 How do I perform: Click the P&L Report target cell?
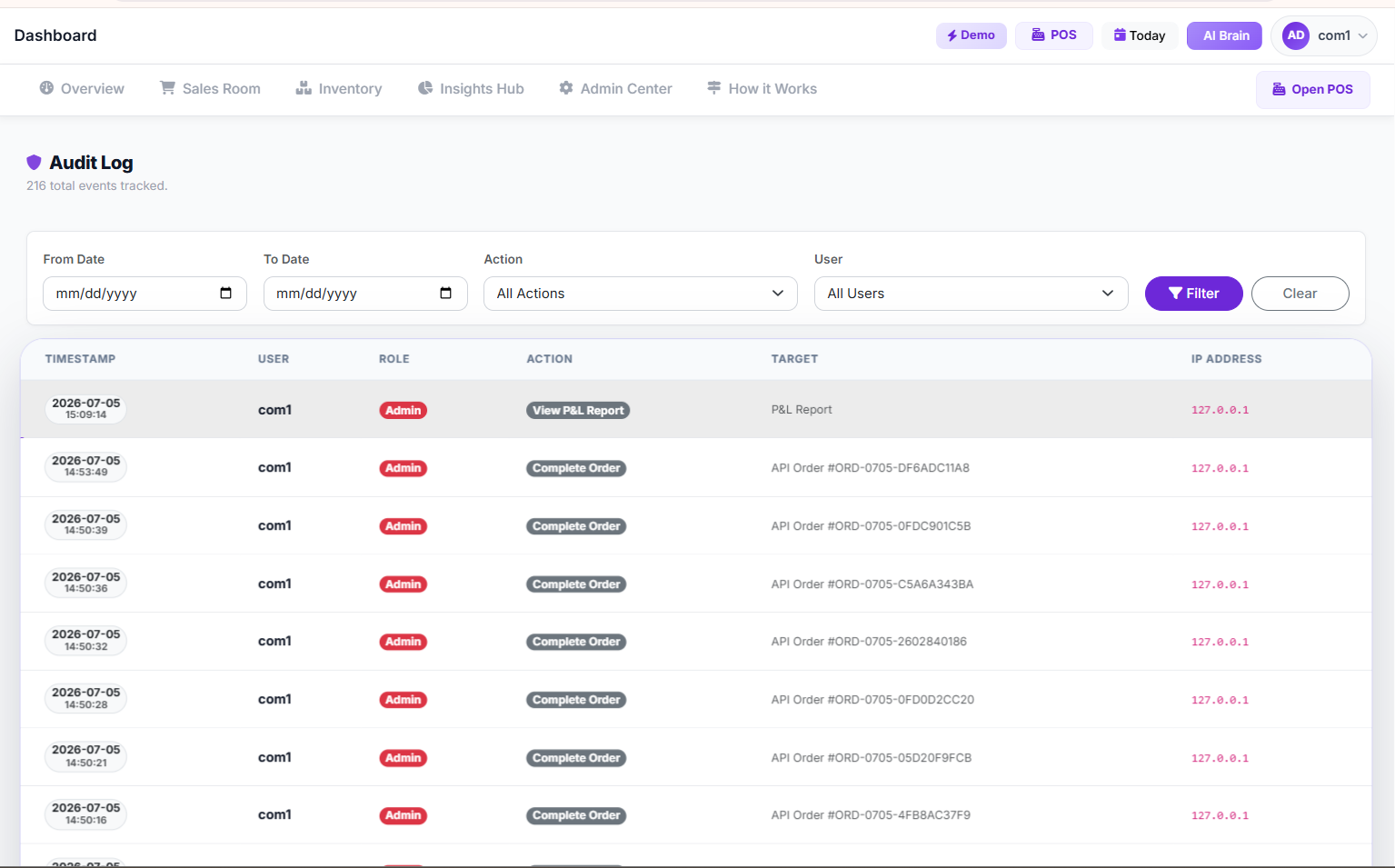tap(802, 410)
